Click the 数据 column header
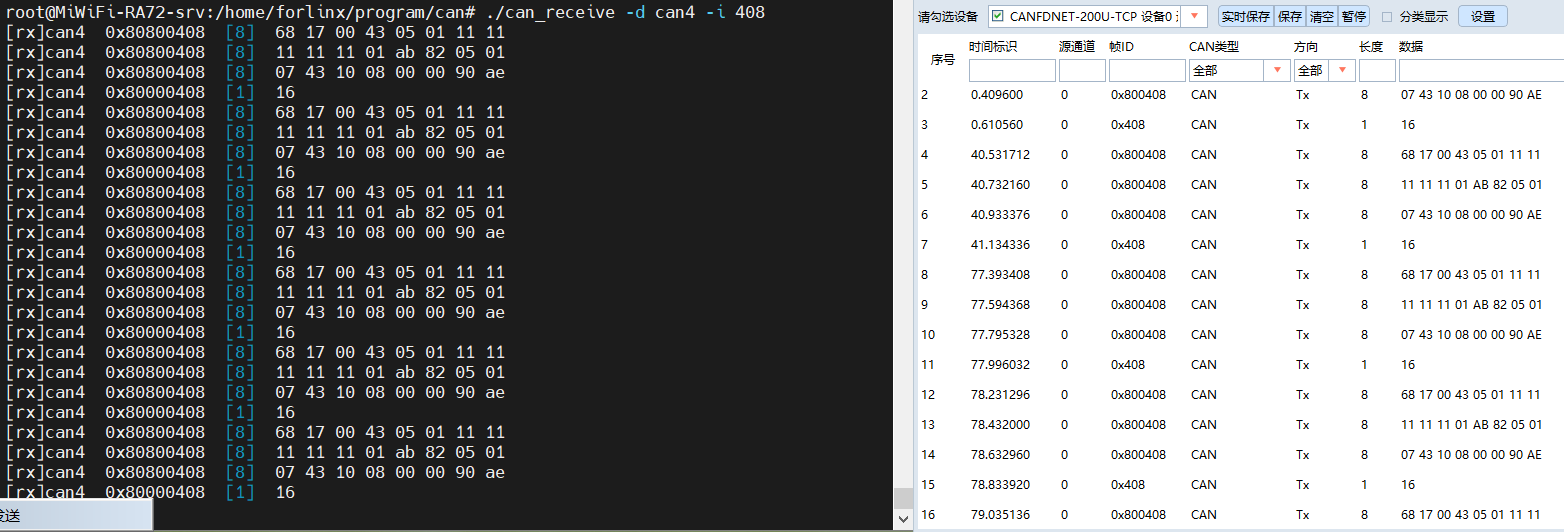1564x532 pixels. point(1411,47)
